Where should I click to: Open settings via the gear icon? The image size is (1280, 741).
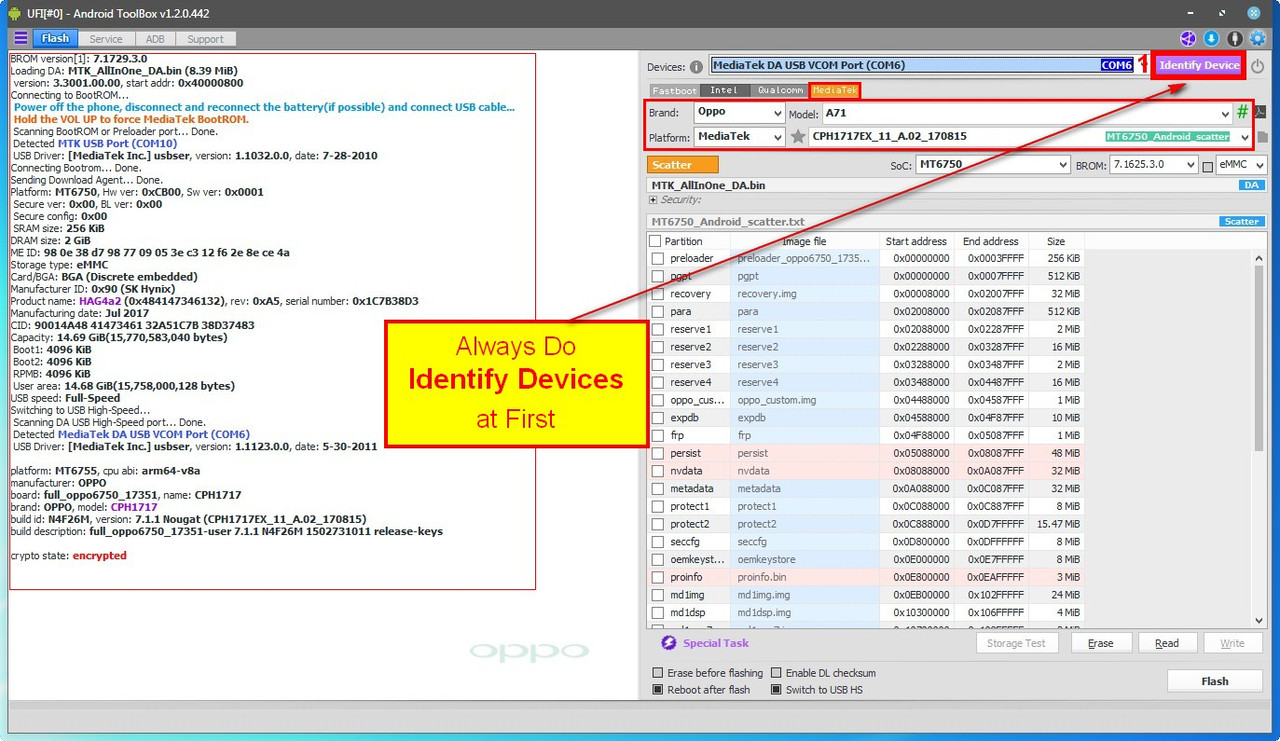[x=1258, y=39]
